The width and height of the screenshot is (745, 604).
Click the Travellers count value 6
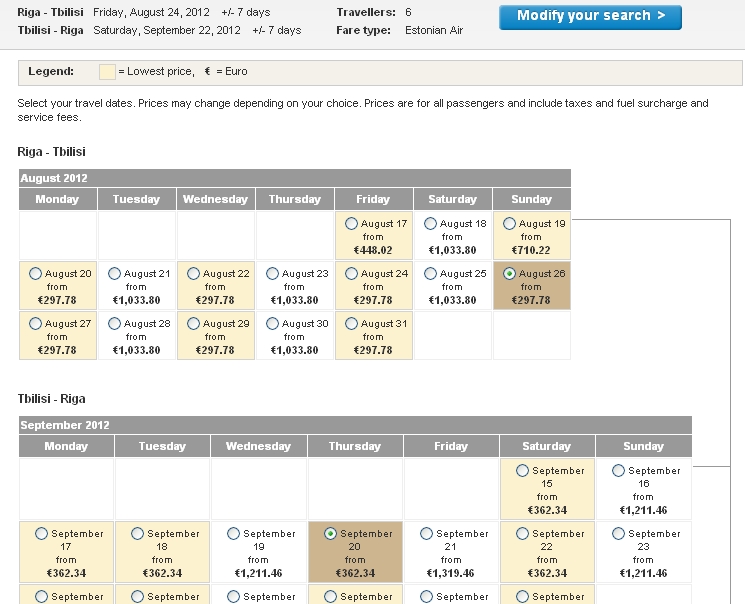408,12
